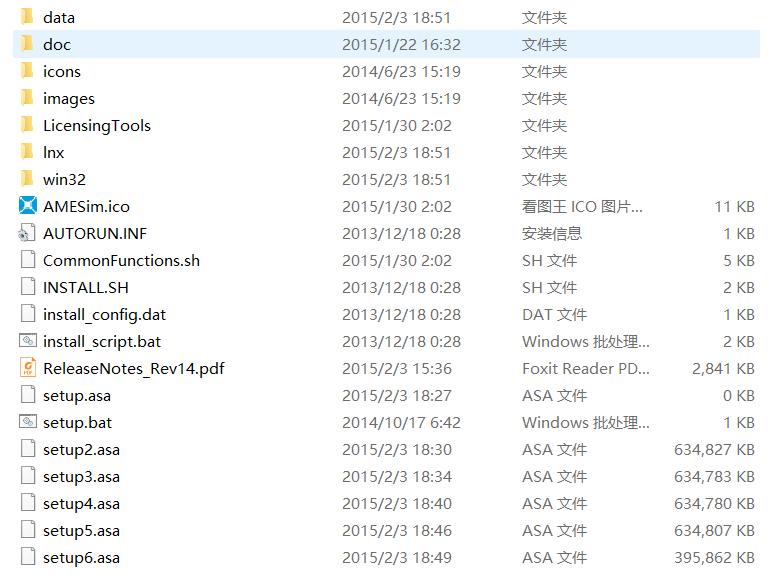Click the INSTALL.SH file icon

click(x=28, y=287)
